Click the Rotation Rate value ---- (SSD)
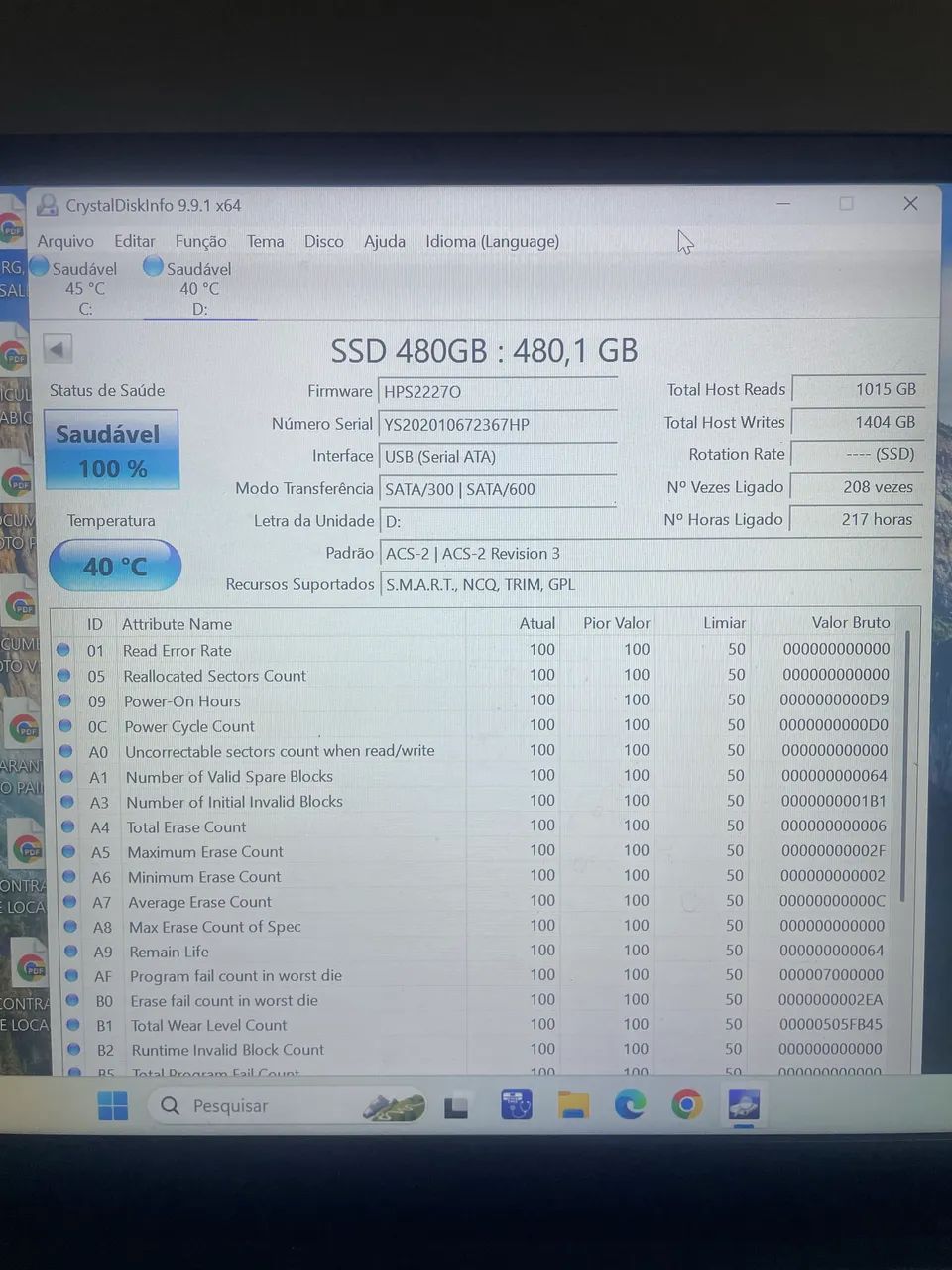This screenshot has width=952, height=1270. pyautogui.click(x=858, y=454)
